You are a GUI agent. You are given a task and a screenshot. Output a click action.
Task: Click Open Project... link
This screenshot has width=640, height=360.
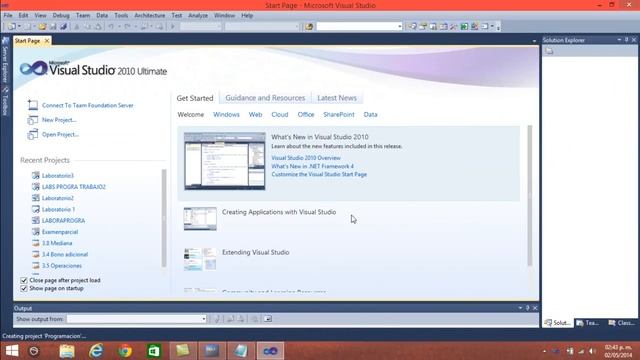pyautogui.click(x=60, y=134)
